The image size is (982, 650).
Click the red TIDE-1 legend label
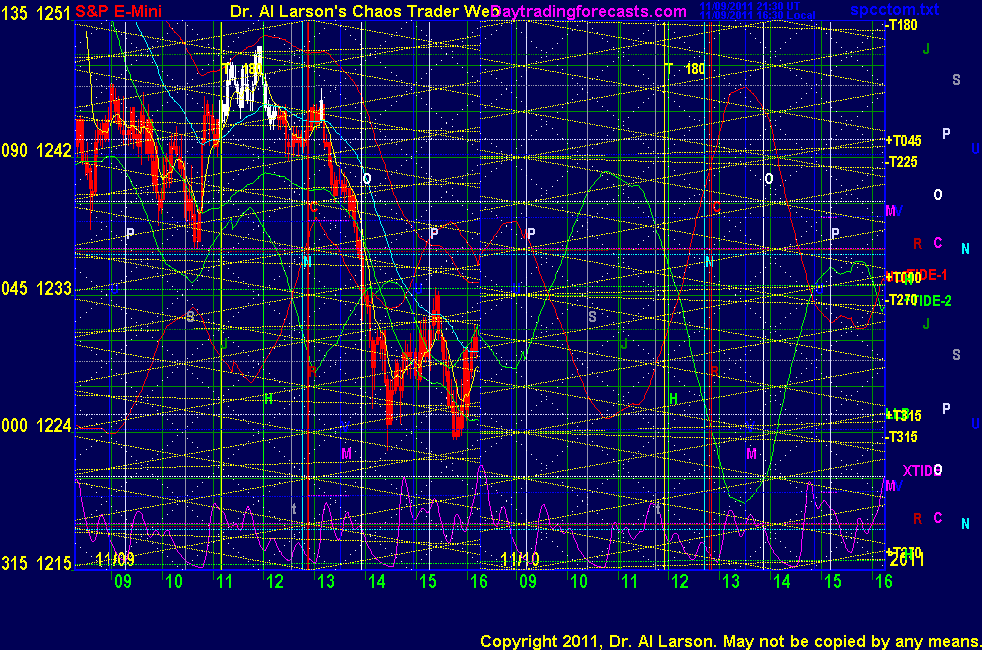click(929, 275)
